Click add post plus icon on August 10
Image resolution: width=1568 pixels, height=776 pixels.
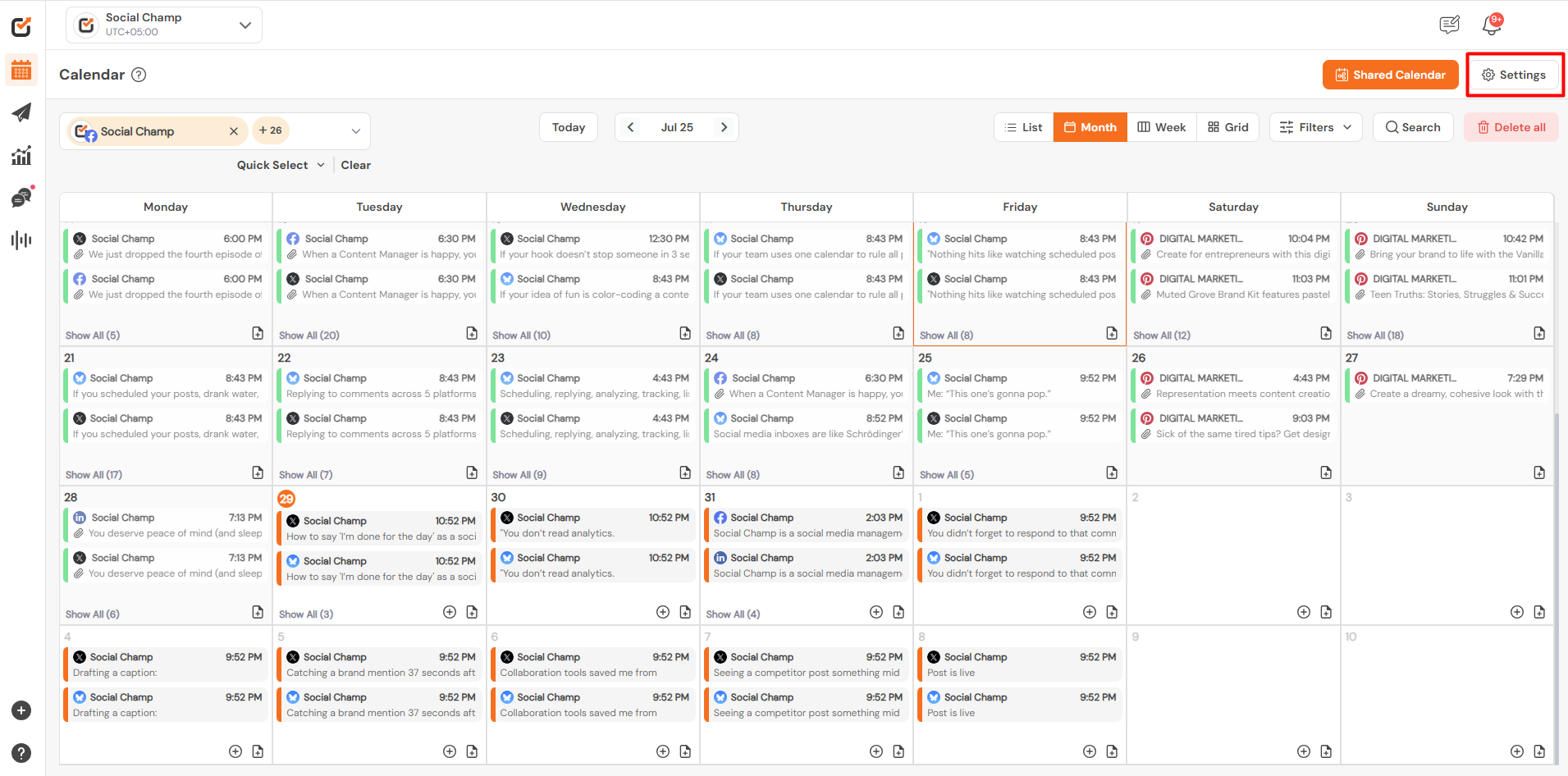1517,751
